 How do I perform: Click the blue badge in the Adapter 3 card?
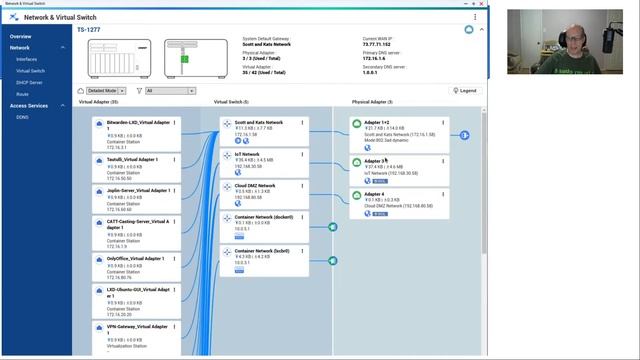pos(380,181)
